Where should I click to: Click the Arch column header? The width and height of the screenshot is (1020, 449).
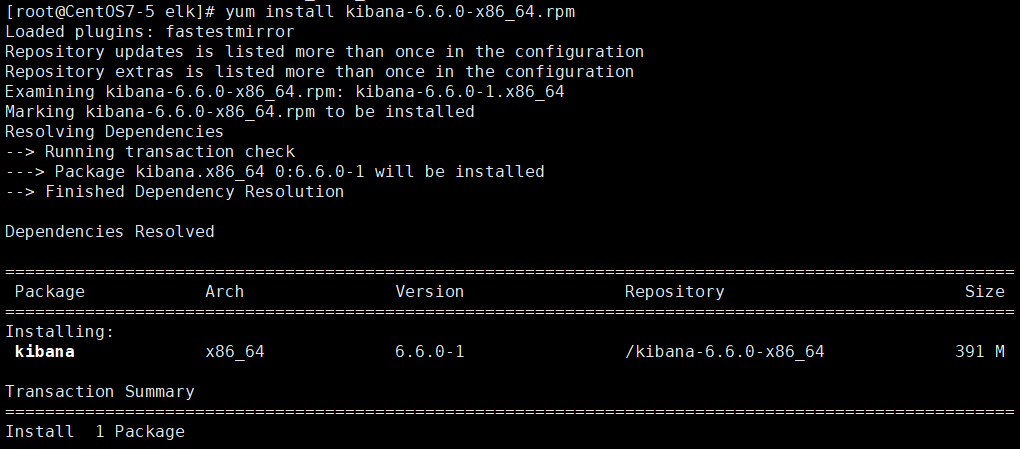[x=224, y=292]
